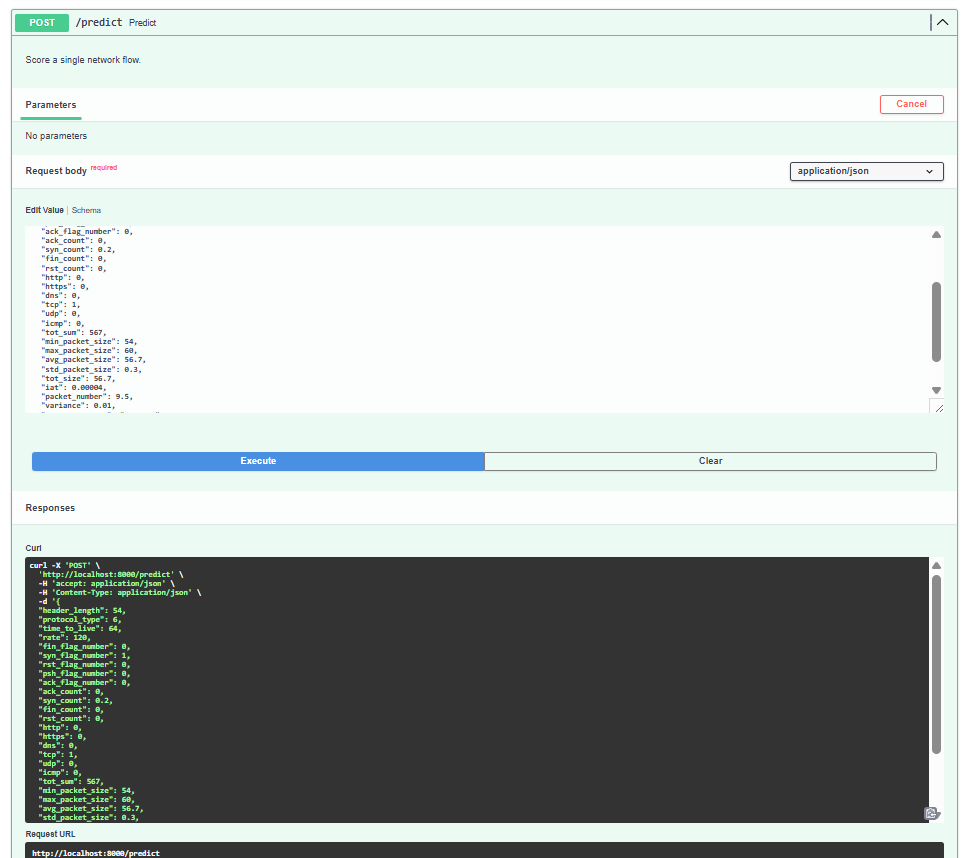This screenshot has height=858, width=961.
Task: Execute the predict request
Action: coord(258,461)
